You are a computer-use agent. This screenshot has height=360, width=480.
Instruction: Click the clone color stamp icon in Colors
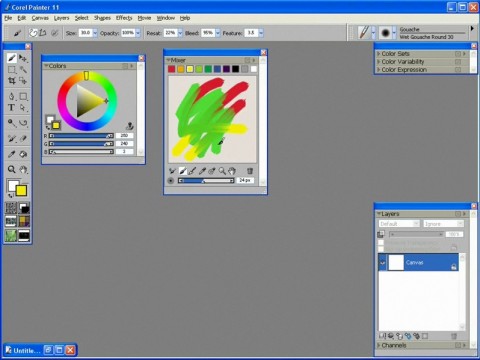130,126
